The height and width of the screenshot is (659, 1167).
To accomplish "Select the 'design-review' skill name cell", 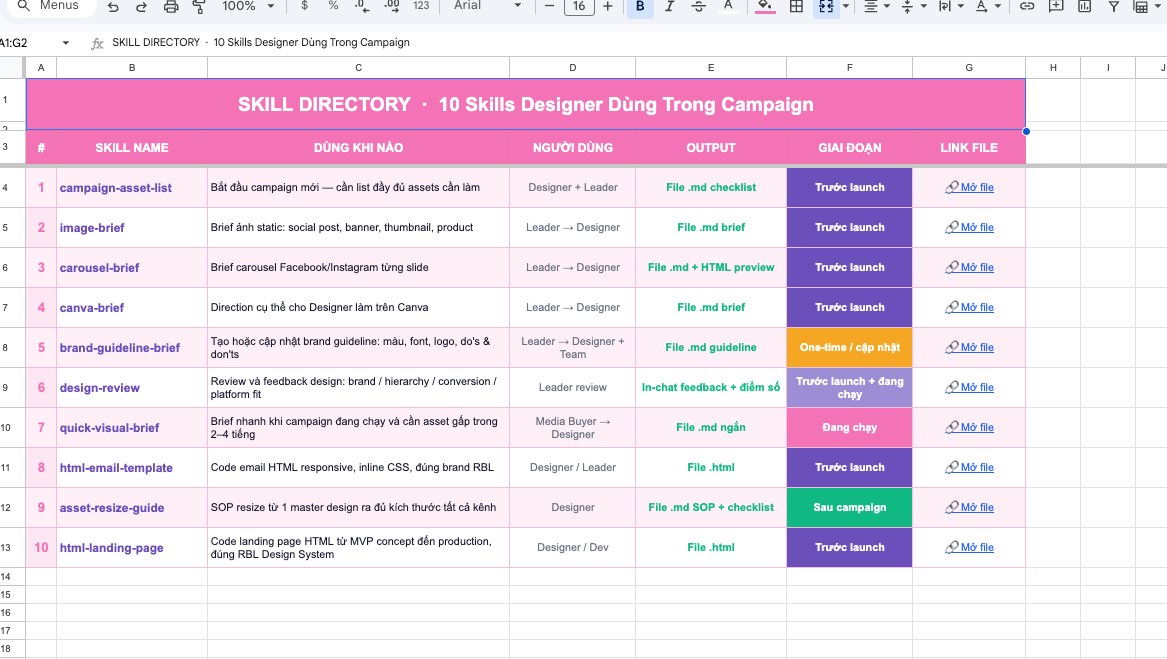I will pos(132,387).
